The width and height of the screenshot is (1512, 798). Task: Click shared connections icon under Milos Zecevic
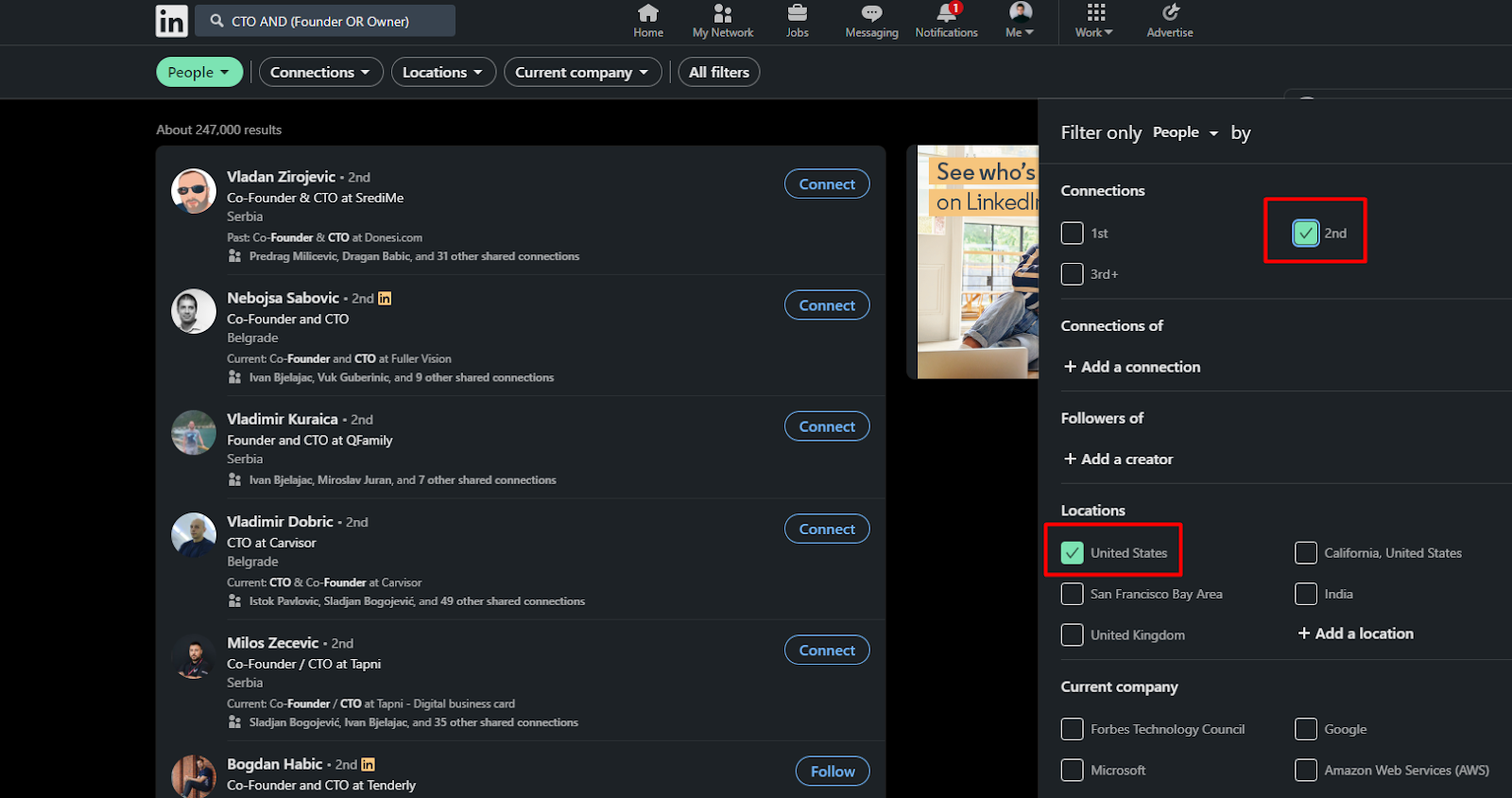[234, 722]
